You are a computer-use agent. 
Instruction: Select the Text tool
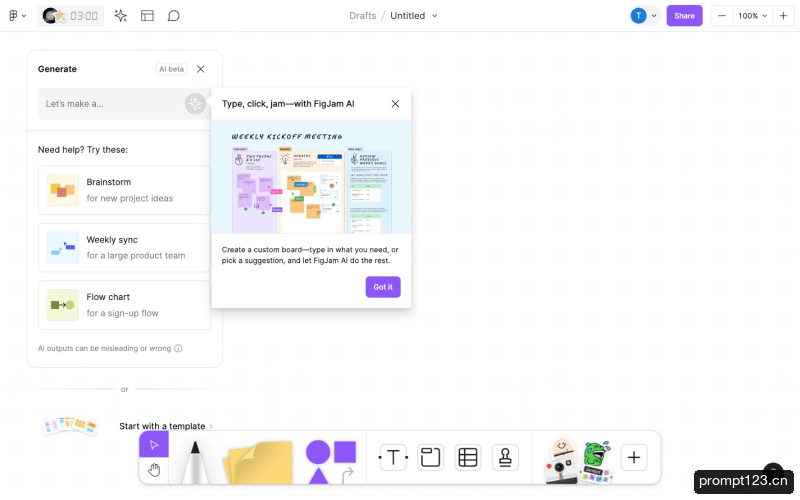(393, 457)
